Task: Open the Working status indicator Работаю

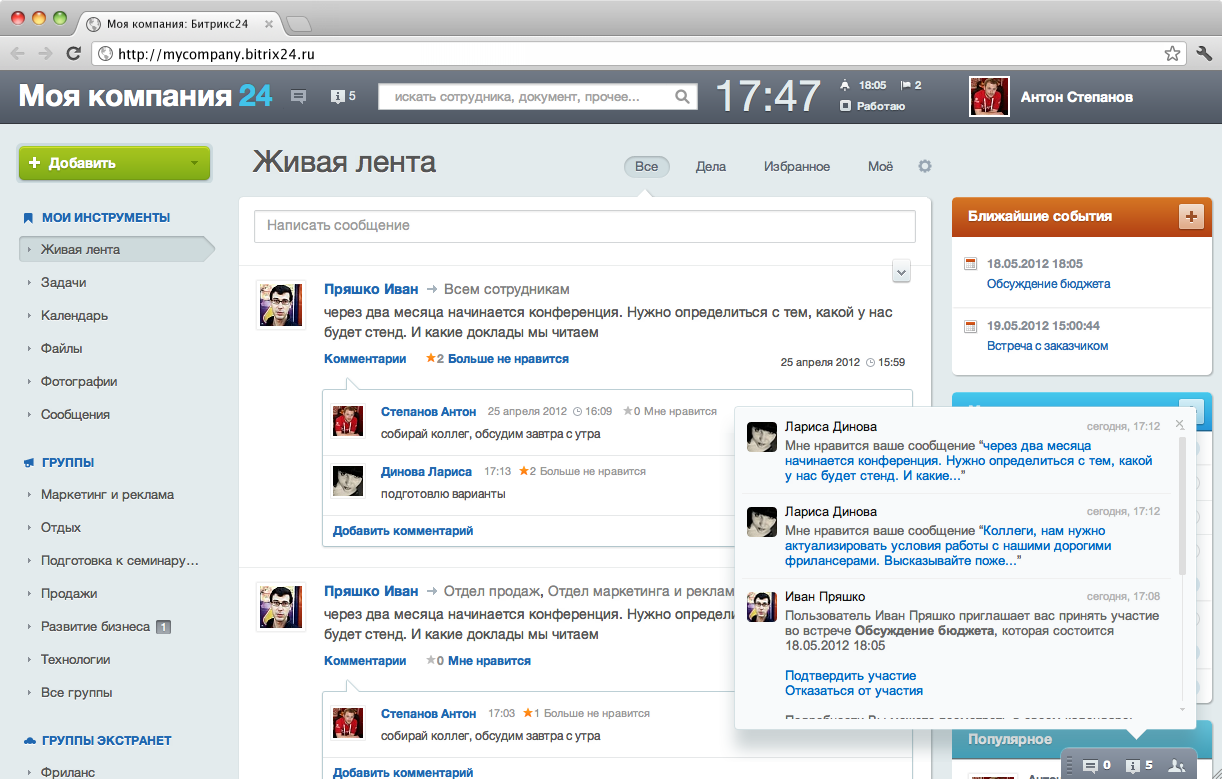Action: (x=872, y=106)
